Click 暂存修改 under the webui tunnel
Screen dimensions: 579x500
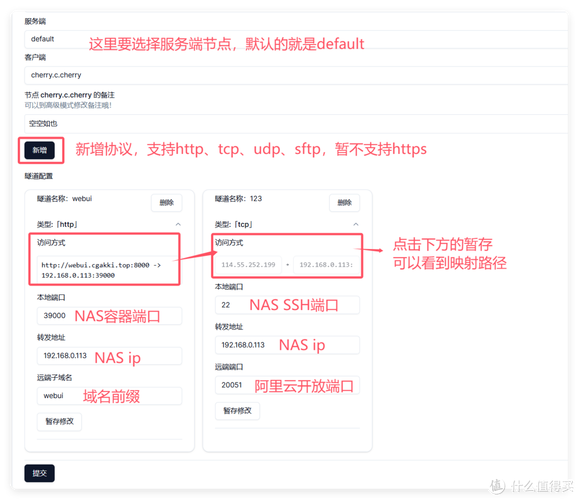click(x=59, y=421)
